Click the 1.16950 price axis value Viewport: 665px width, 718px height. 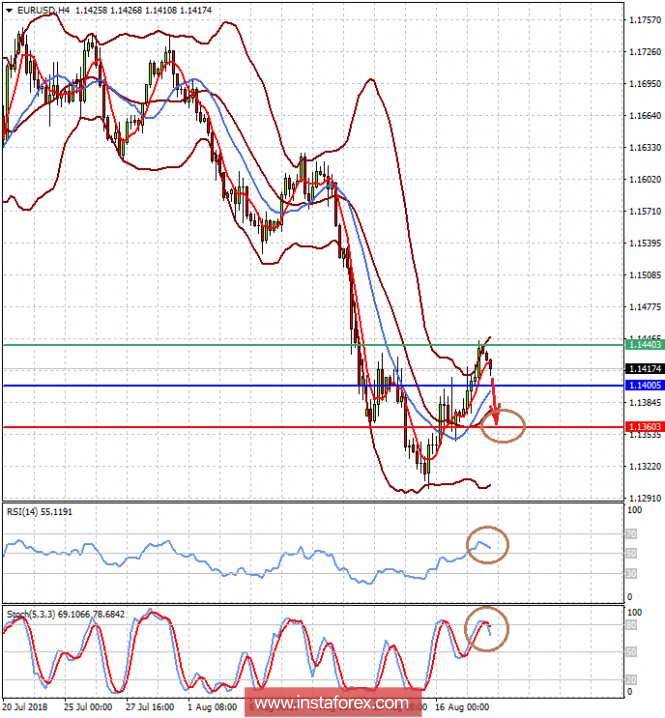tap(645, 84)
